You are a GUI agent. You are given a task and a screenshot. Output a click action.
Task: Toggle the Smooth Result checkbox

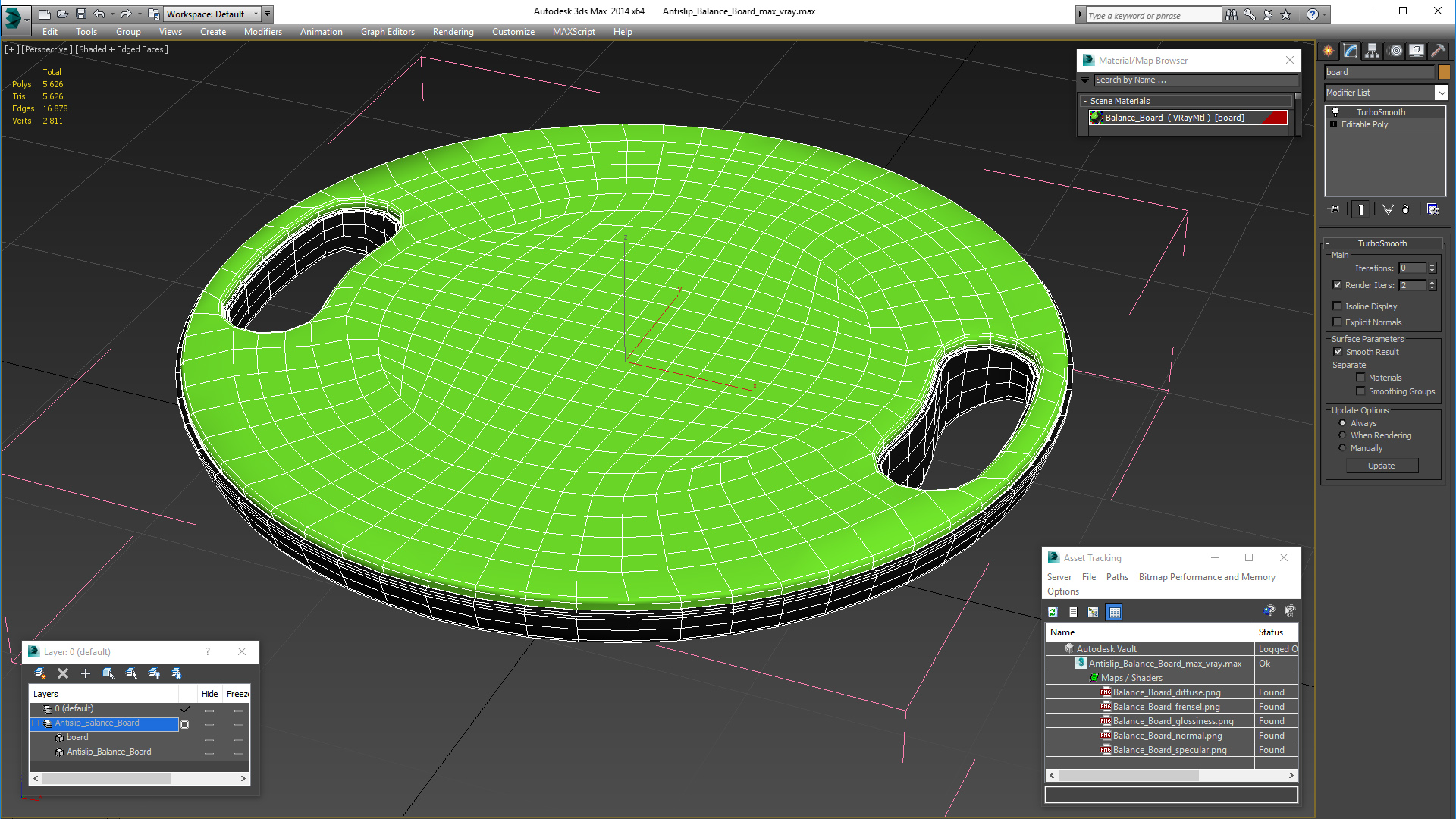point(1338,351)
